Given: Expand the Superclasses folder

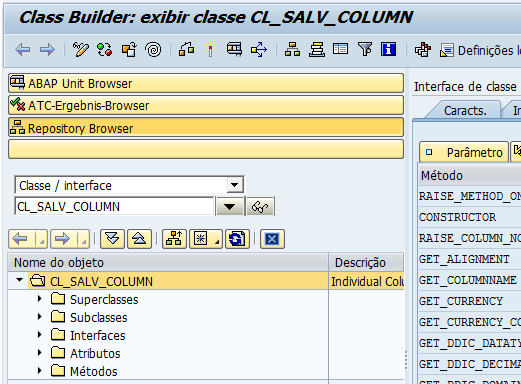Looking at the screenshot, I should point(40,299).
